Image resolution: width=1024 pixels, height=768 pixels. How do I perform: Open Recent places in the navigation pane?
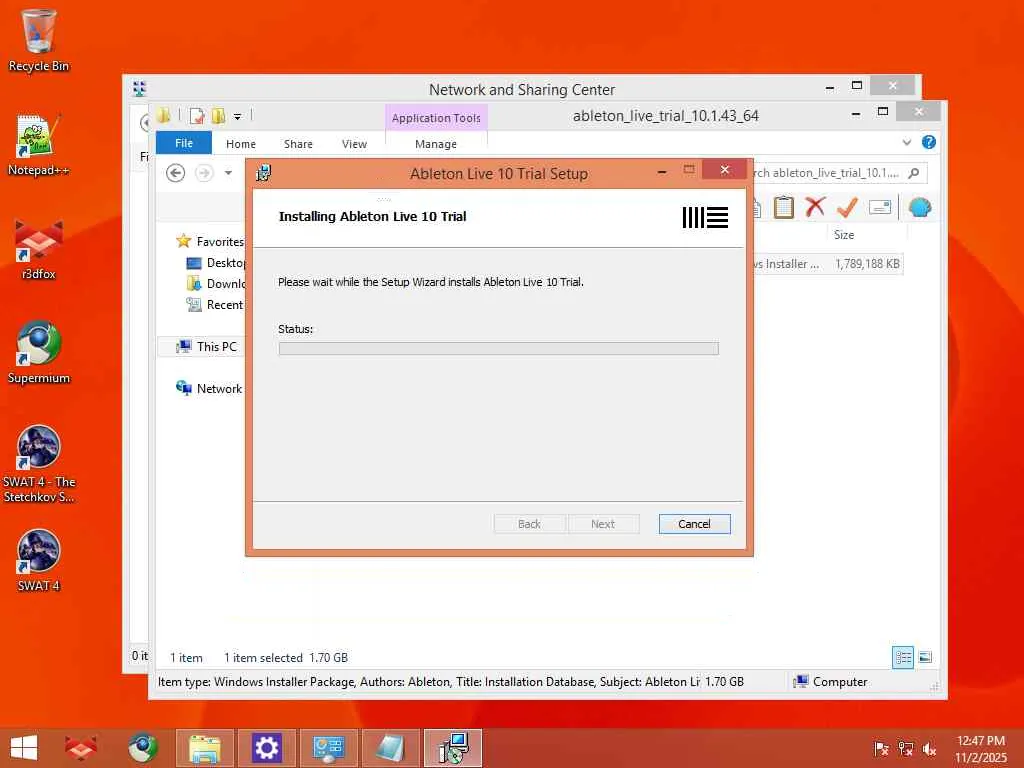click(x=216, y=304)
